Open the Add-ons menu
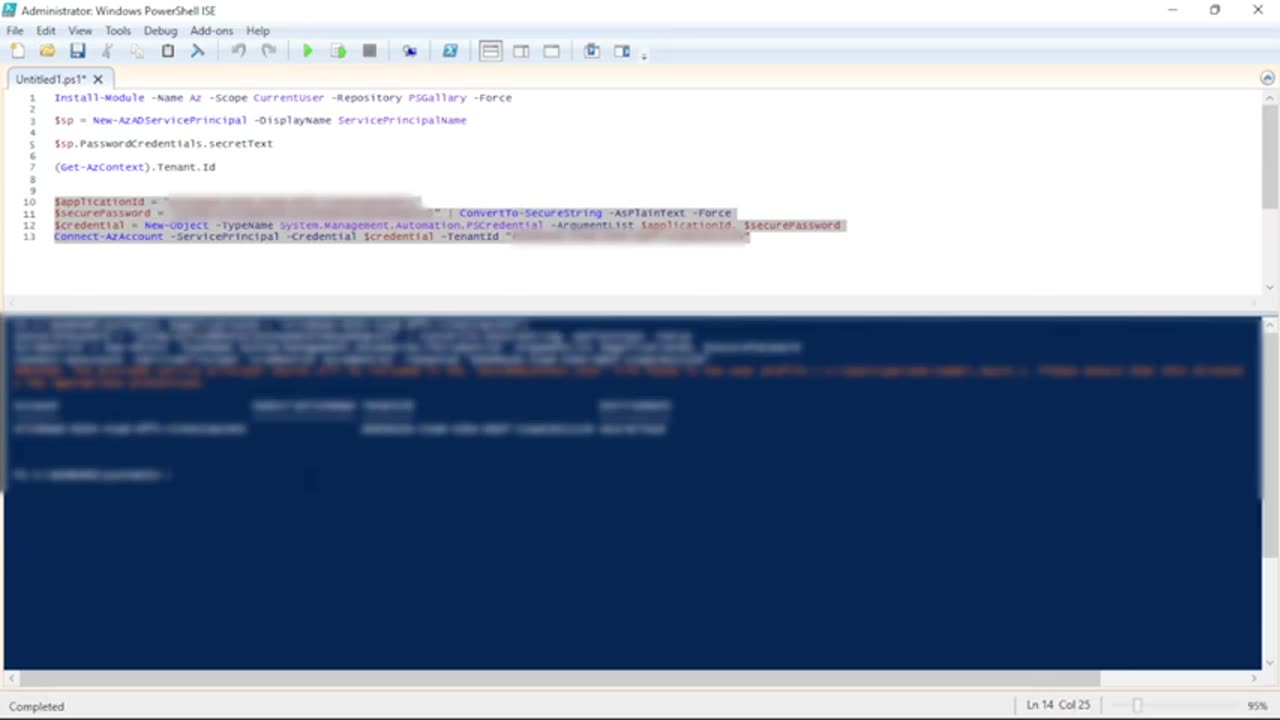 211,31
